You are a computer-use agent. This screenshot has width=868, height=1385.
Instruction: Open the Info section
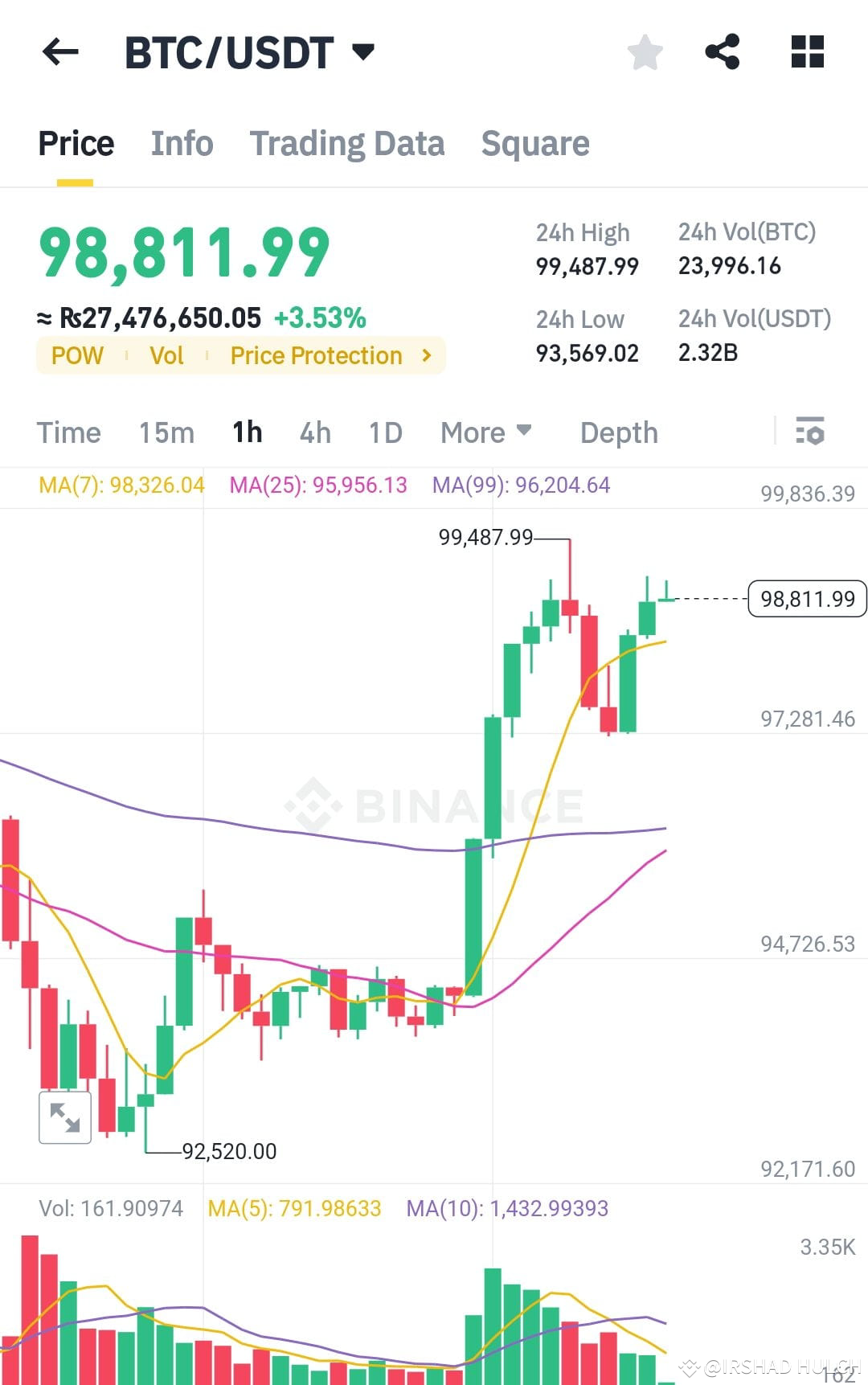click(x=181, y=143)
